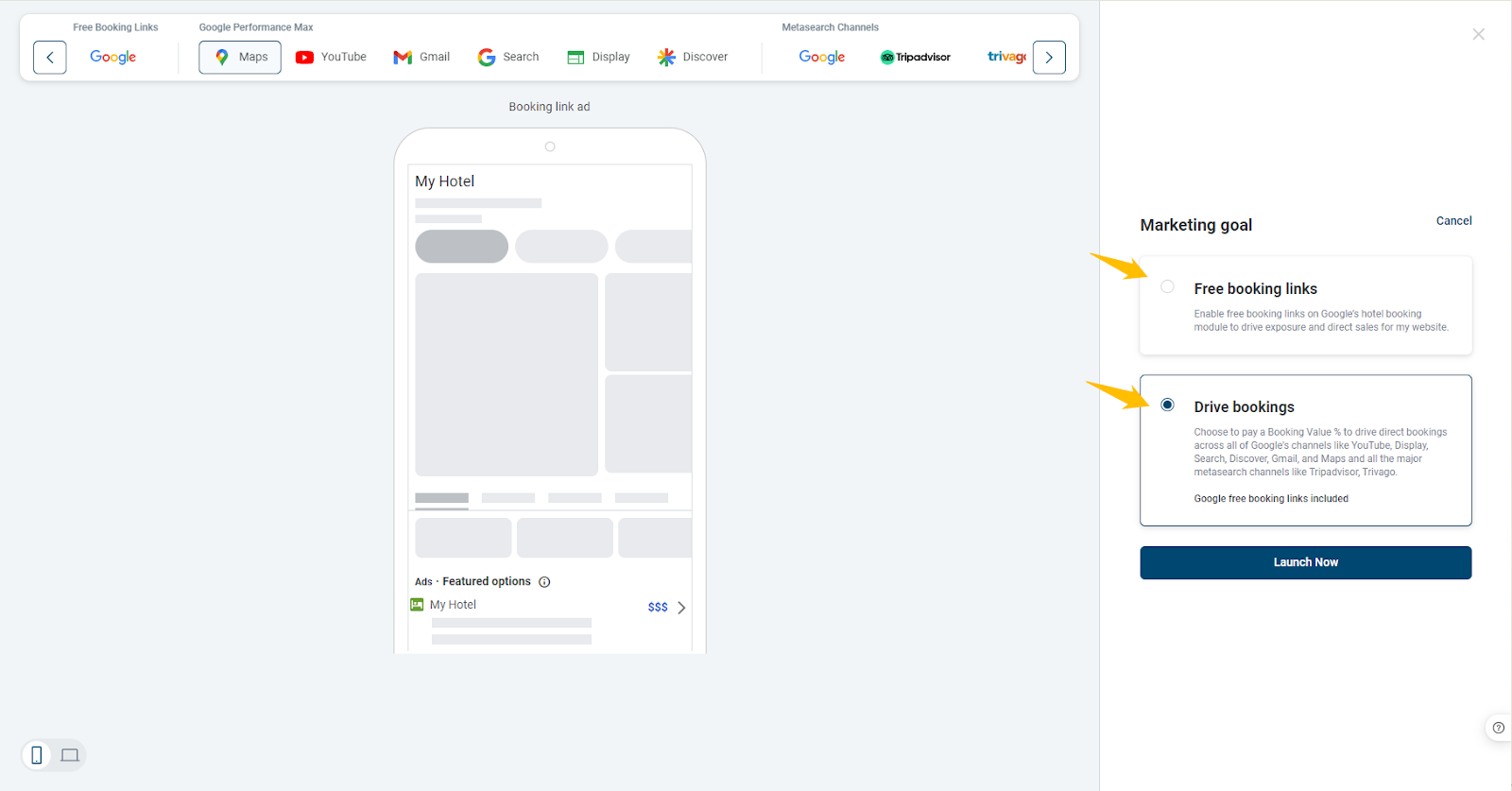Click the Free booking links heading
Screen dimensions: 1512x791
coord(1255,289)
